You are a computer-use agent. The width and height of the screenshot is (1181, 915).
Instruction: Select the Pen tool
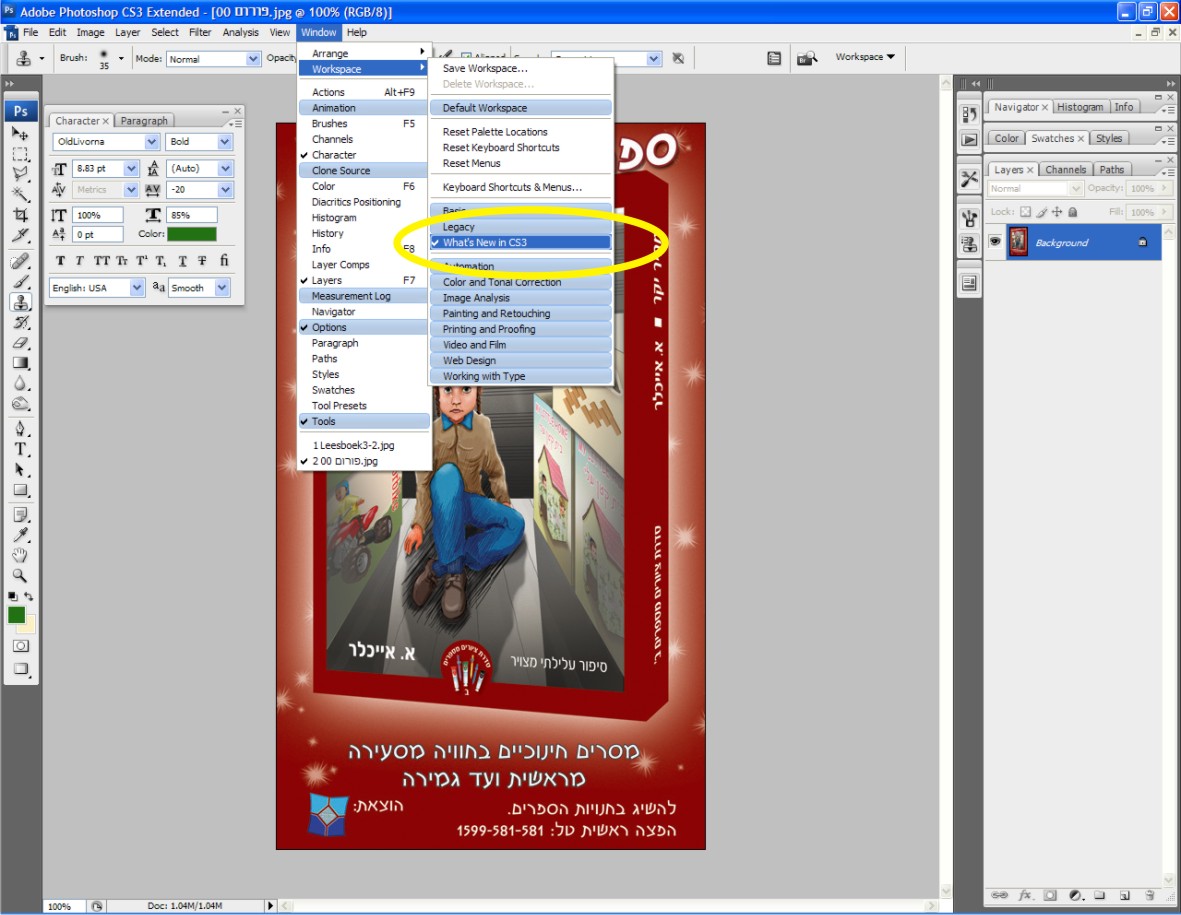coord(20,429)
